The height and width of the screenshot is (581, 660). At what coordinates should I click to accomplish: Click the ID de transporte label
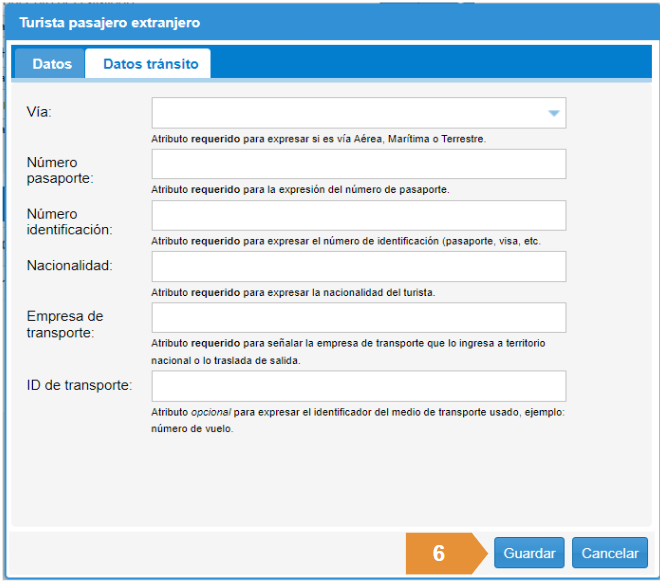79,385
